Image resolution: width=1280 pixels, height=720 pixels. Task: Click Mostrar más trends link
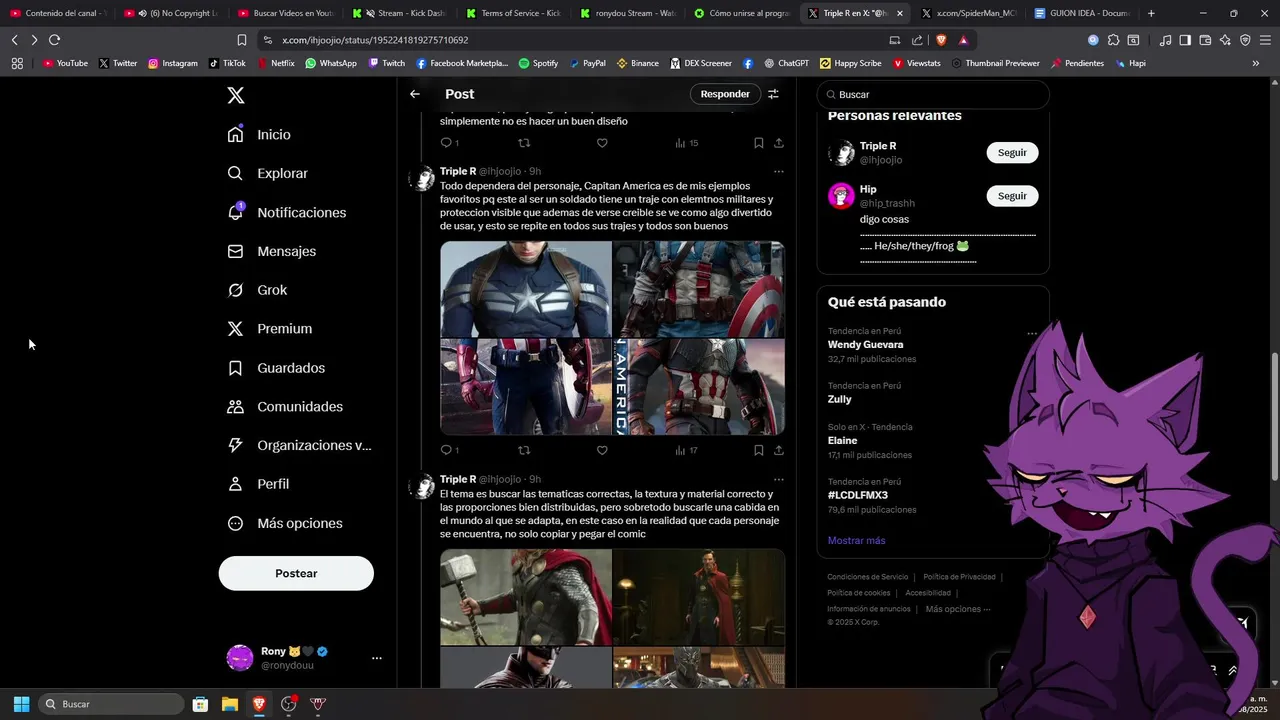[x=856, y=540]
